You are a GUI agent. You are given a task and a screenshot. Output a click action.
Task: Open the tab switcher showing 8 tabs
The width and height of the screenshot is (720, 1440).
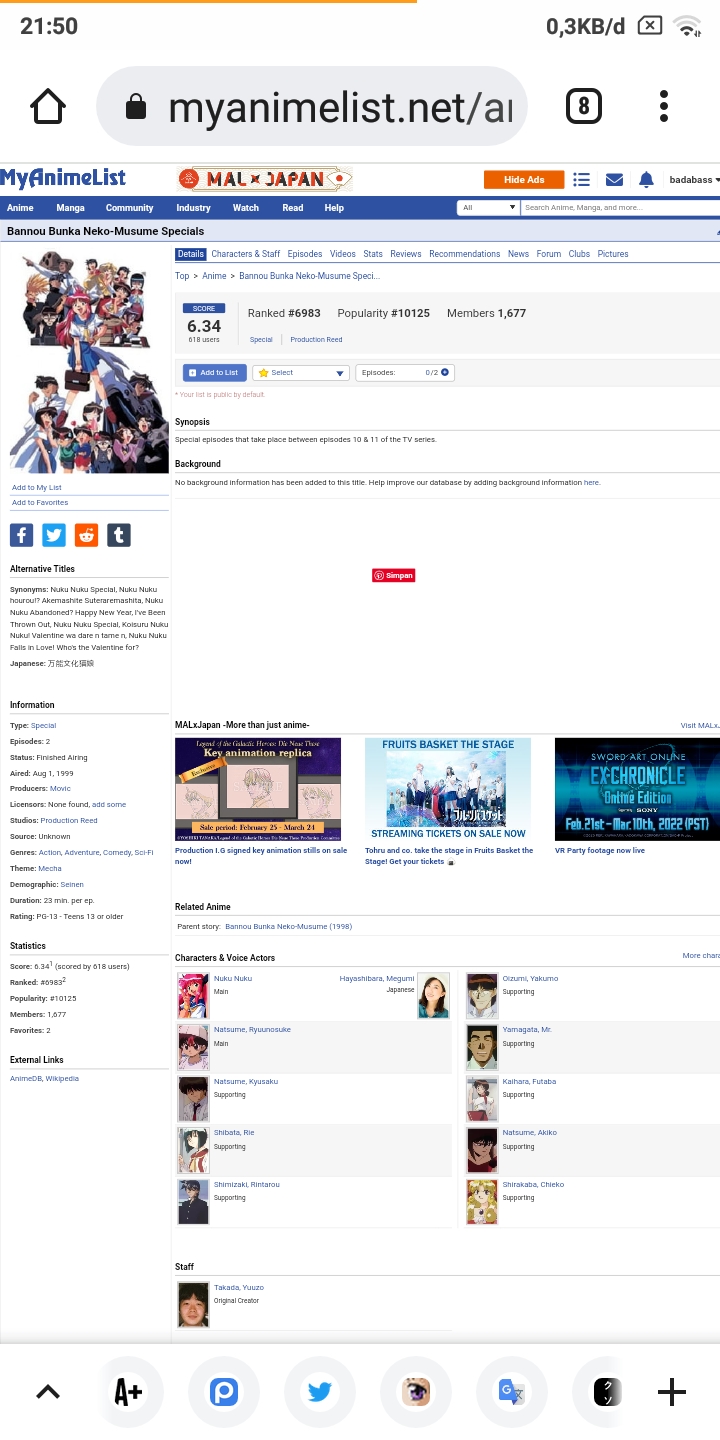click(x=583, y=106)
